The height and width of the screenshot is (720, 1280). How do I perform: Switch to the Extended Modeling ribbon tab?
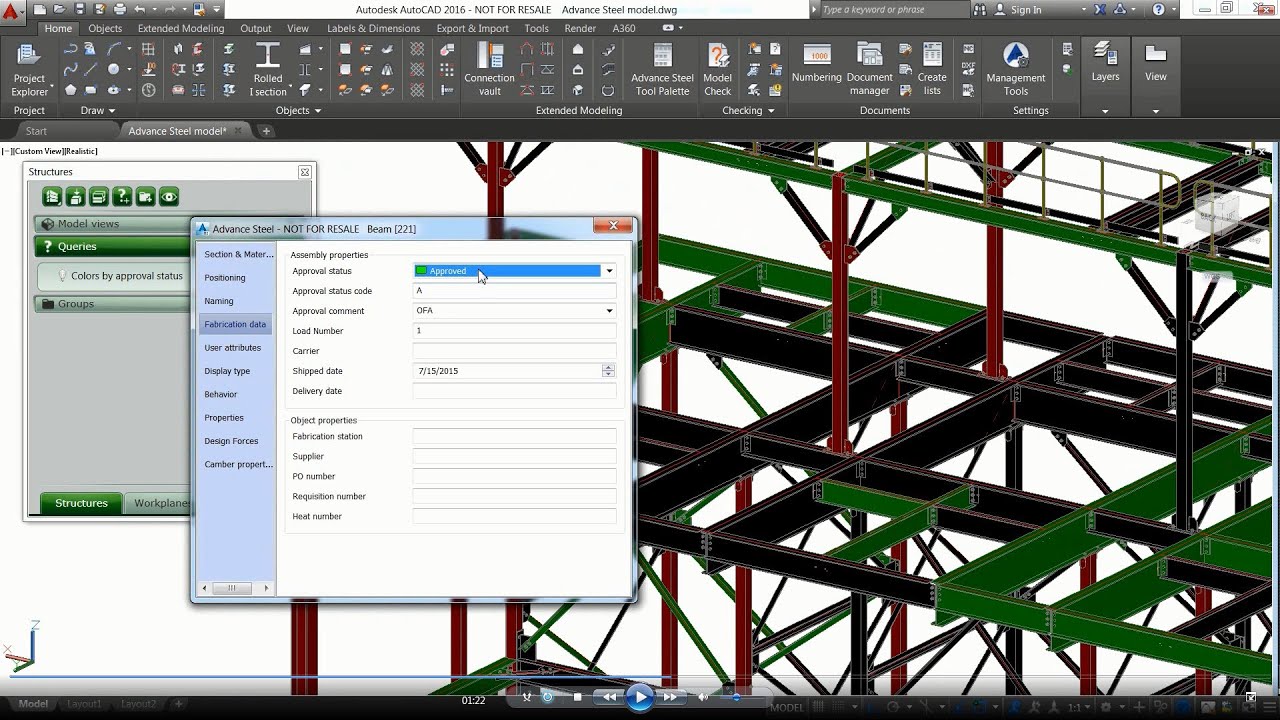[x=181, y=29]
